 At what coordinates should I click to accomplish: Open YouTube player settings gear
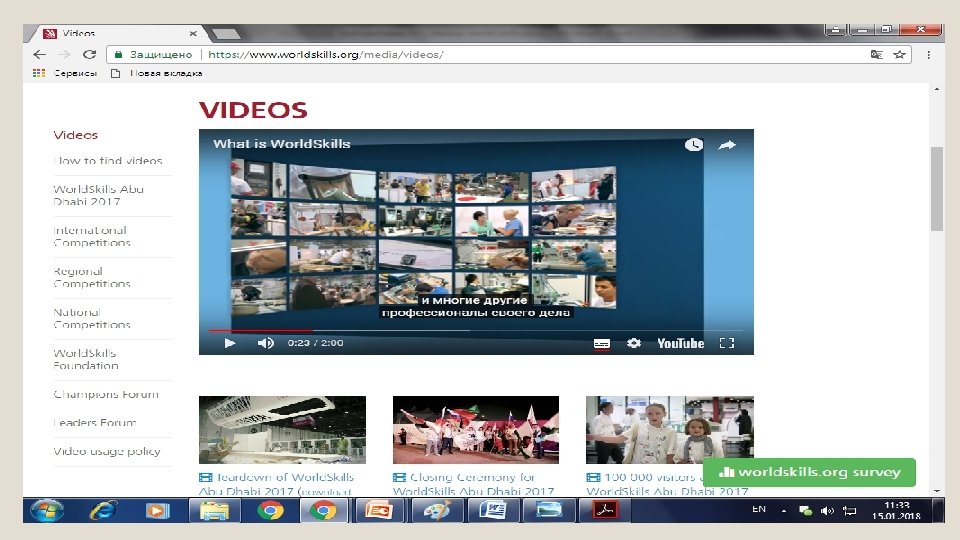tap(634, 343)
